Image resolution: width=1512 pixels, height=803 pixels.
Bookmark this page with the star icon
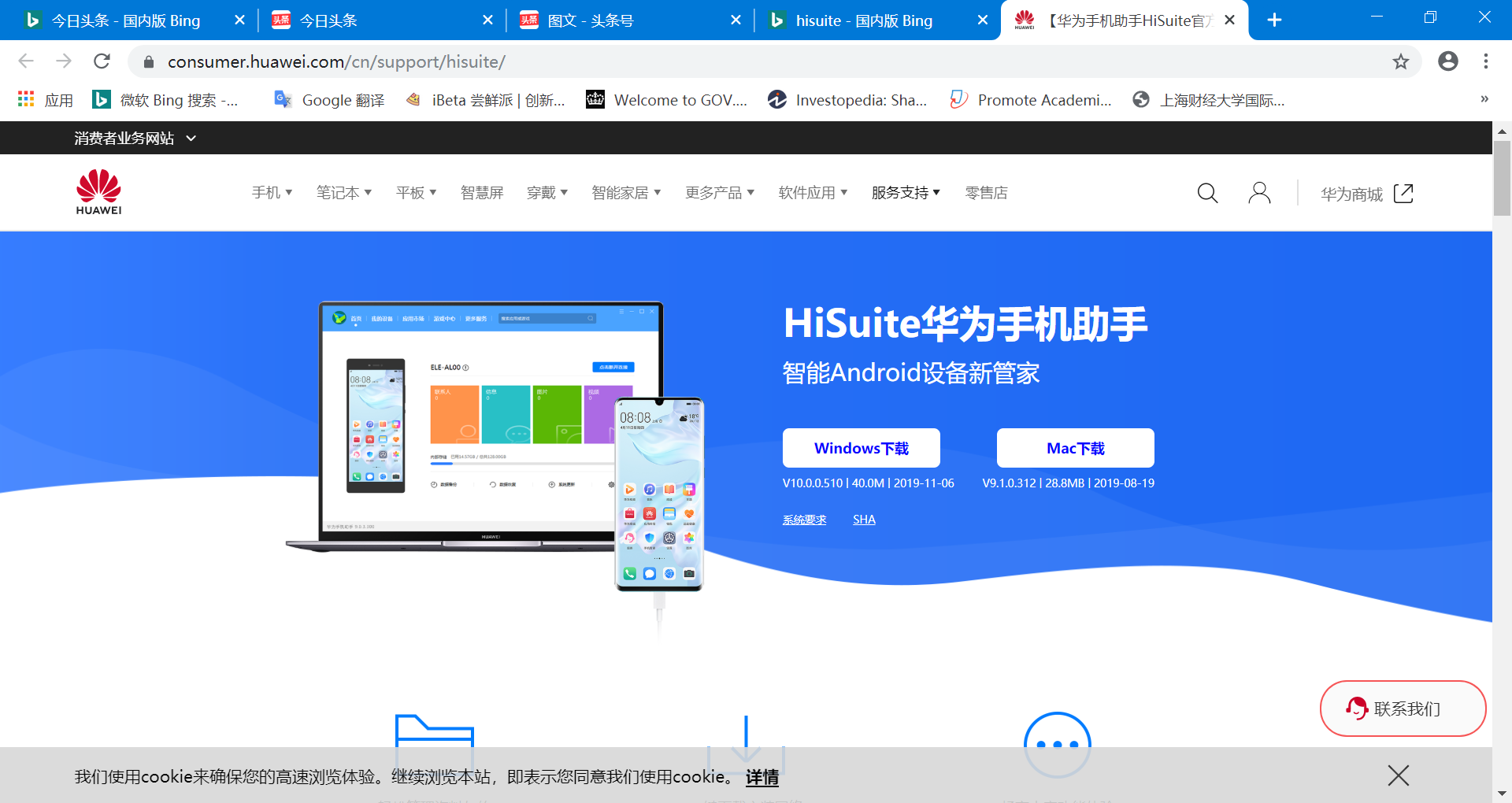[x=1401, y=61]
